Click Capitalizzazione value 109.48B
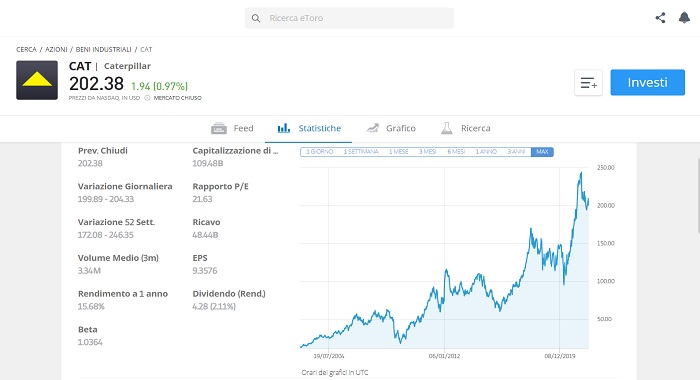 pyautogui.click(x=208, y=163)
